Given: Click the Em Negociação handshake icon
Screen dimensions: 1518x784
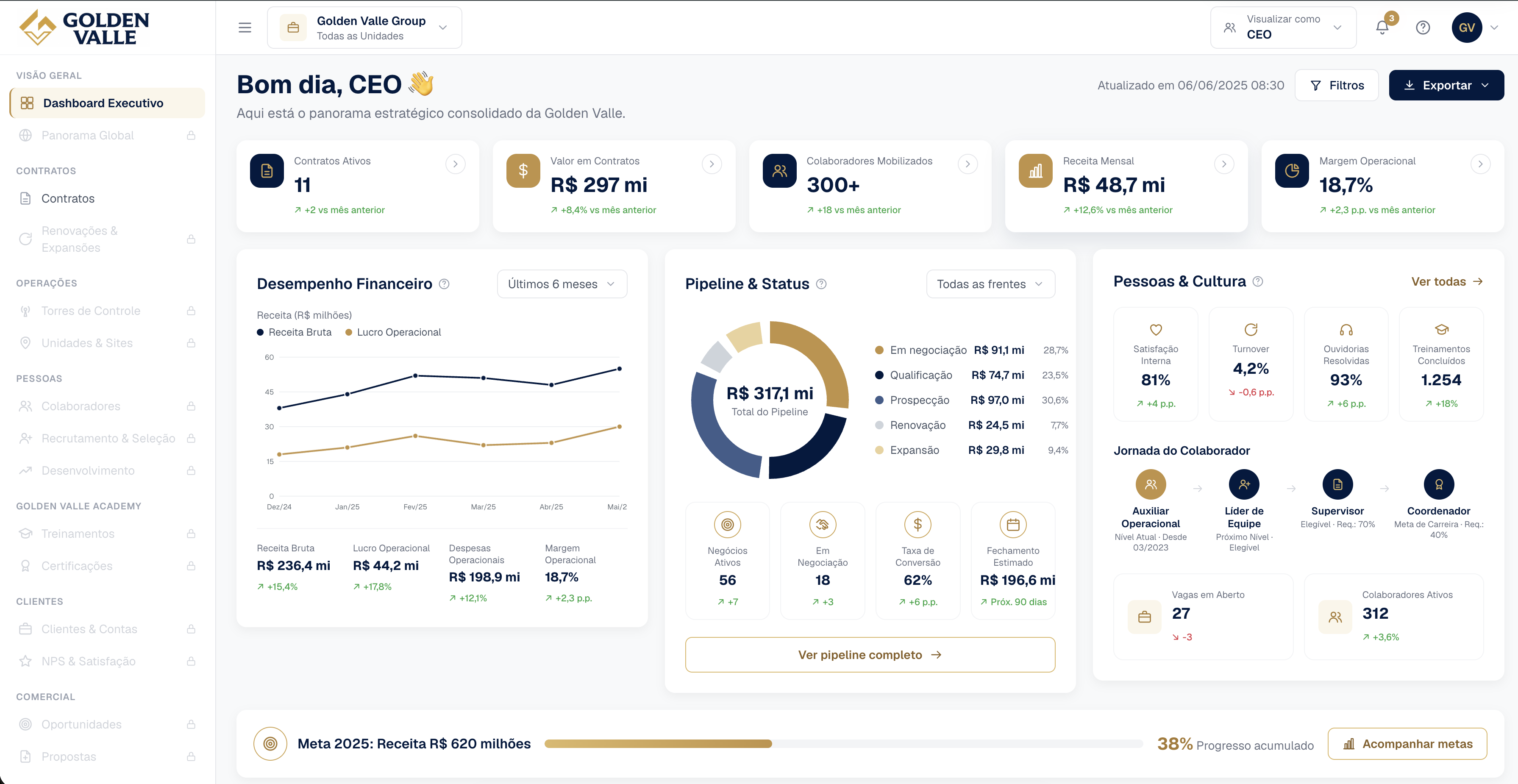Looking at the screenshot, I should (x=823, y=524).
